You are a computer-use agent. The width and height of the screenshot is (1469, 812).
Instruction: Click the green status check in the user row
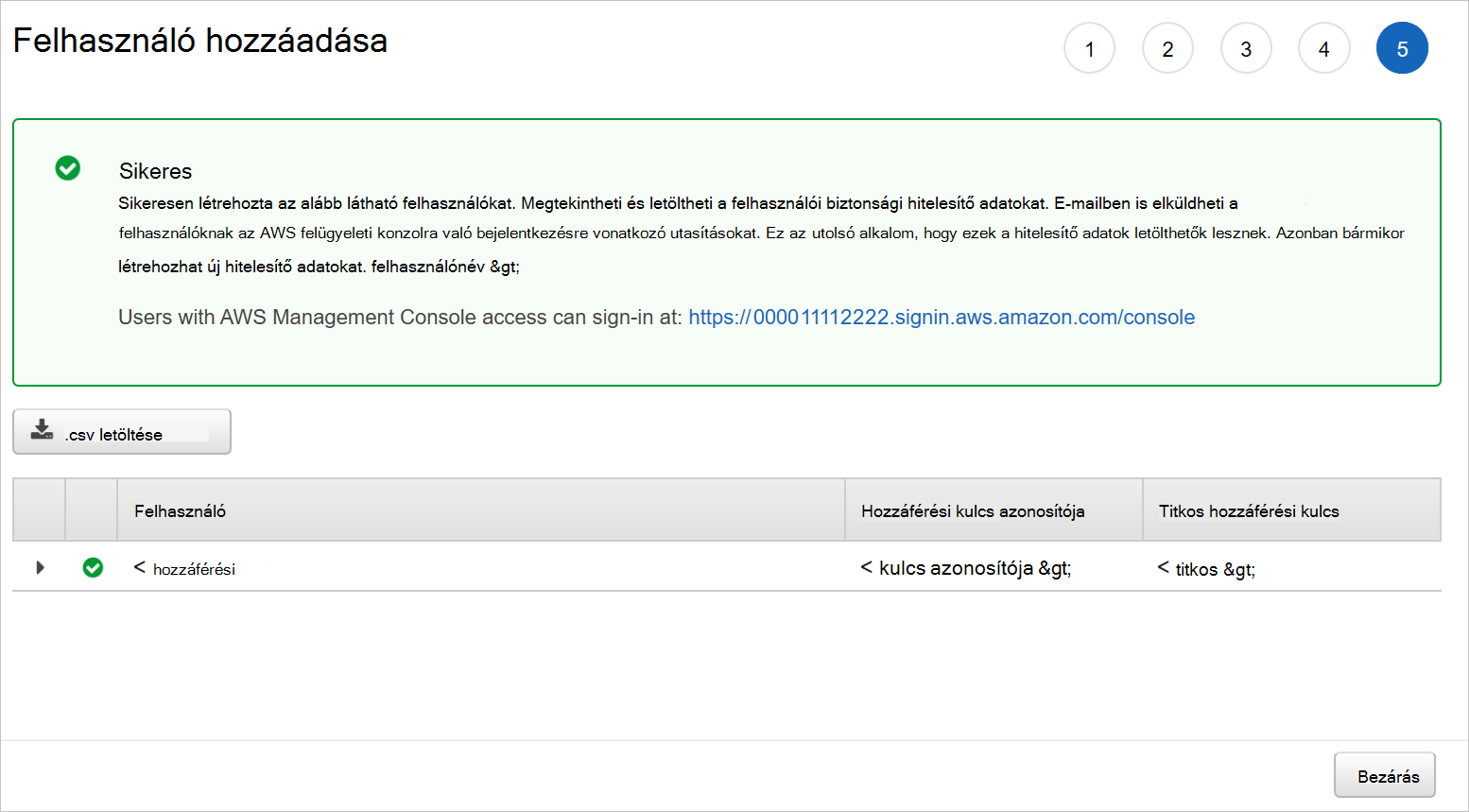(x=93, y=567)
